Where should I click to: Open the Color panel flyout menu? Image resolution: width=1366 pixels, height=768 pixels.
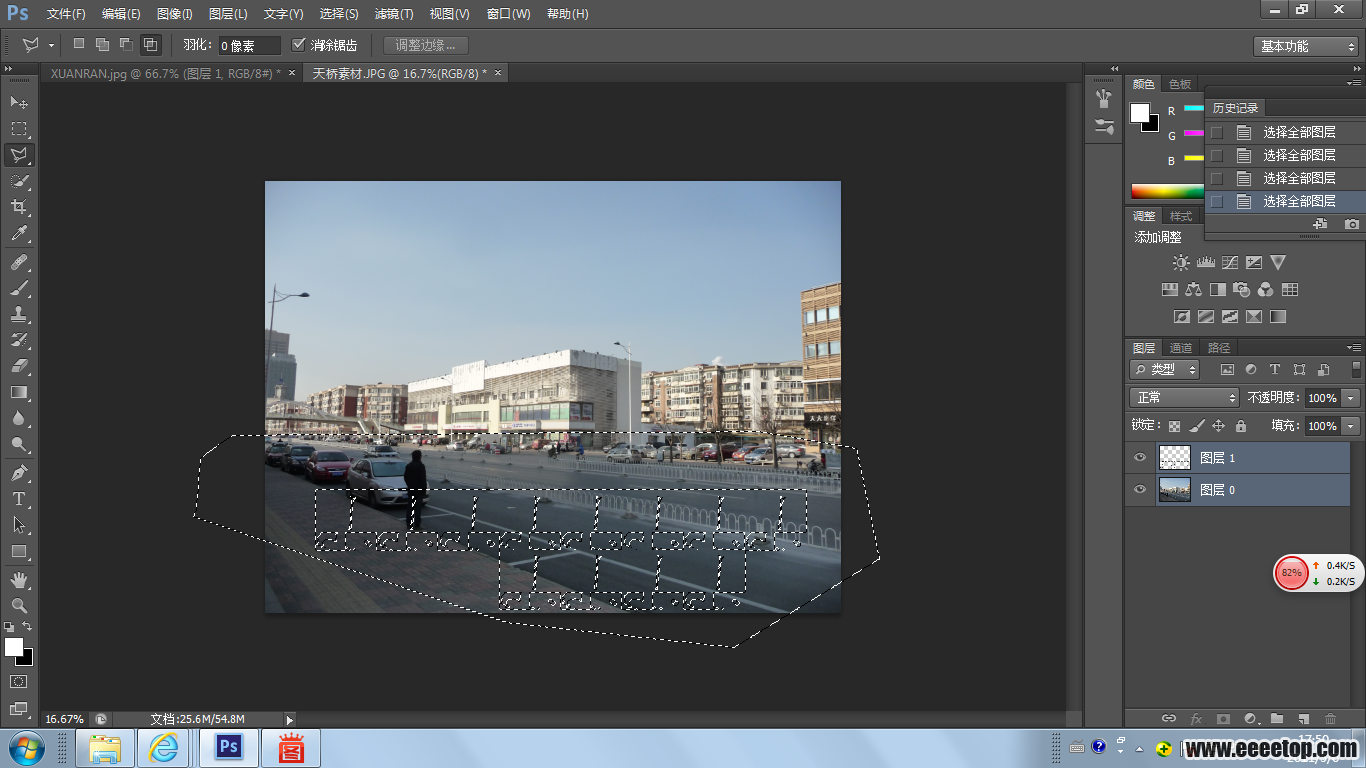(x=1353, y=84)
